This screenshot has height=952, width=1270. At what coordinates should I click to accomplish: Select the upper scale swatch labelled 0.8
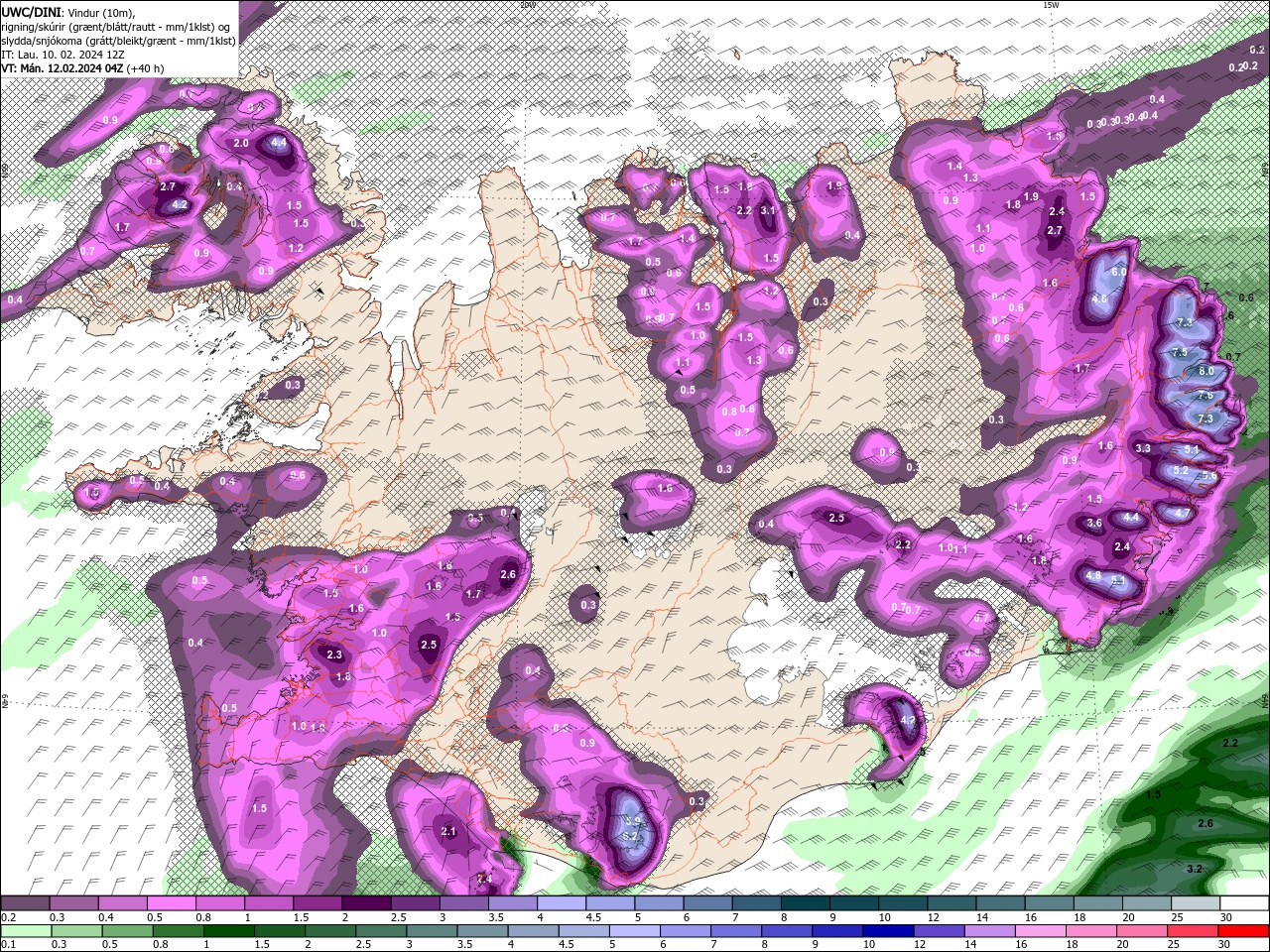tap(219, 902)
